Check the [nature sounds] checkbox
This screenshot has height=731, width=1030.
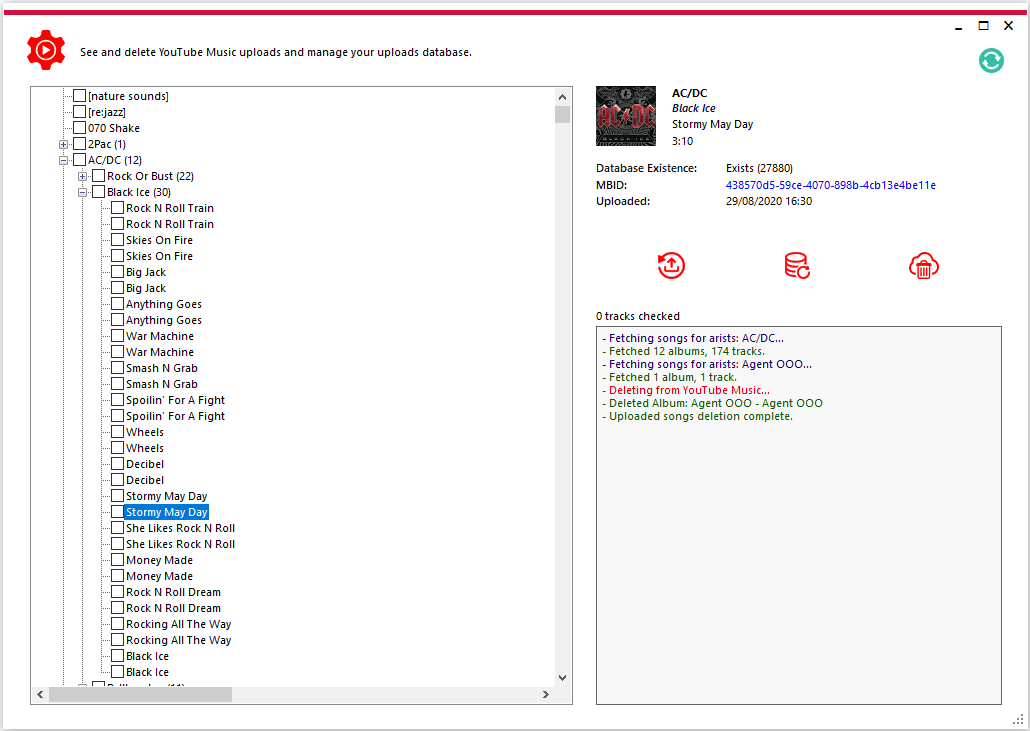[78, 96]
